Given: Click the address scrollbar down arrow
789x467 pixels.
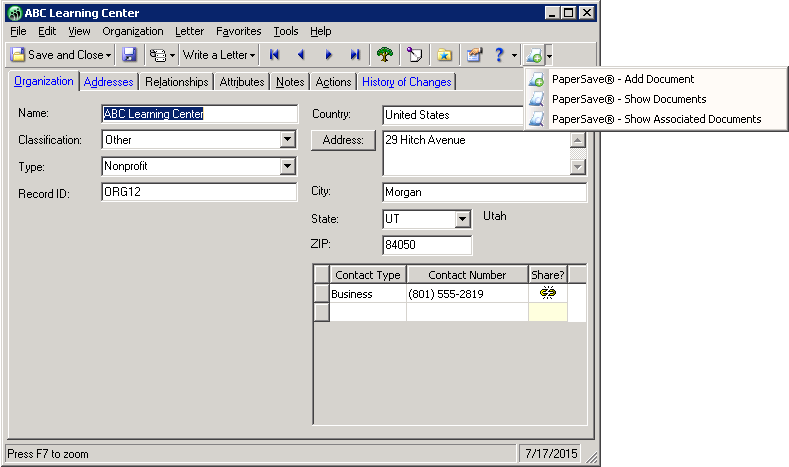Looking at the screenshot, I should tap(578, 167).
